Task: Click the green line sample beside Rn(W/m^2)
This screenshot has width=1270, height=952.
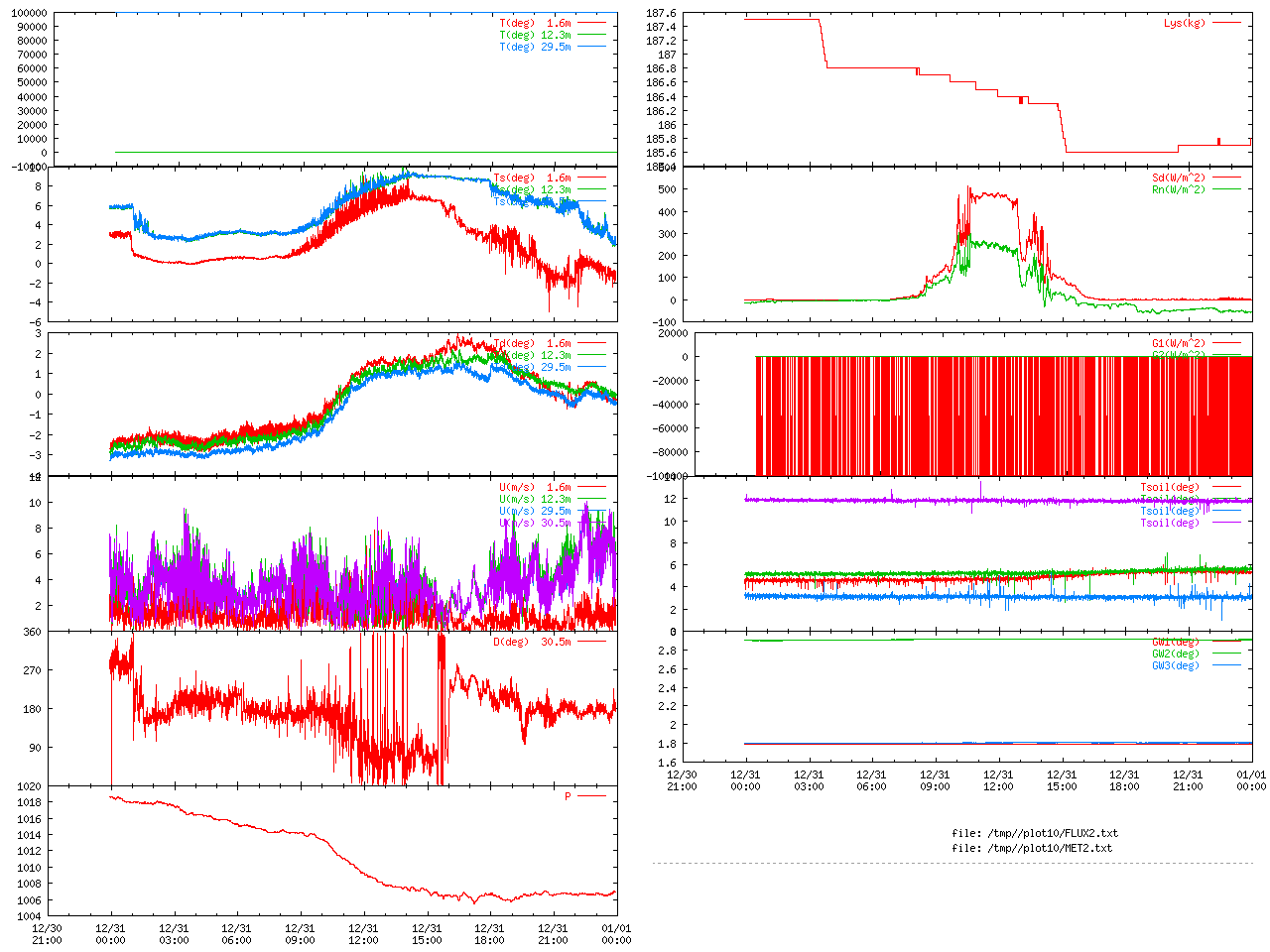Action: click(1226, 189)
